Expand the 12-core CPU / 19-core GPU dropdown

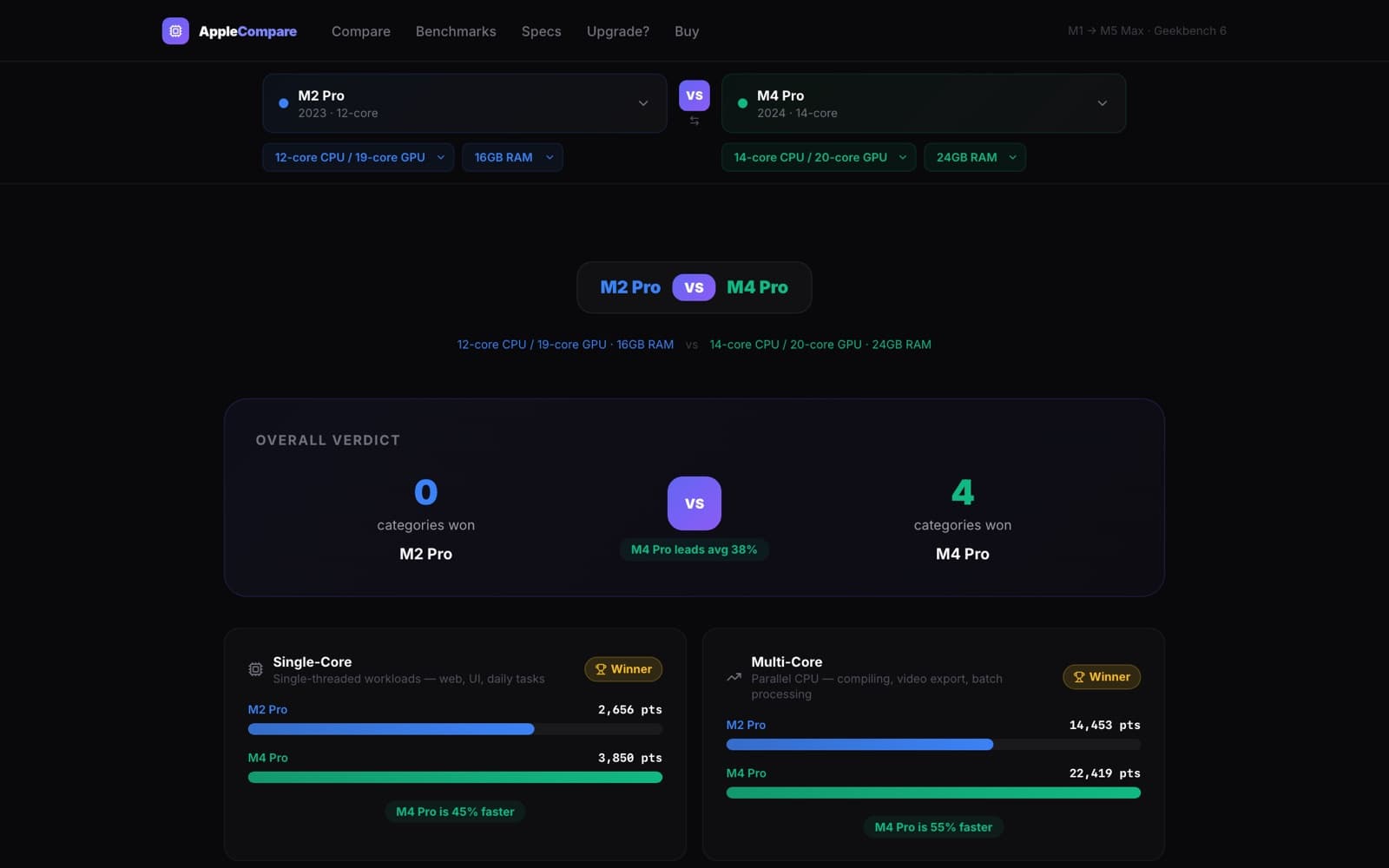tap(359, 157)
